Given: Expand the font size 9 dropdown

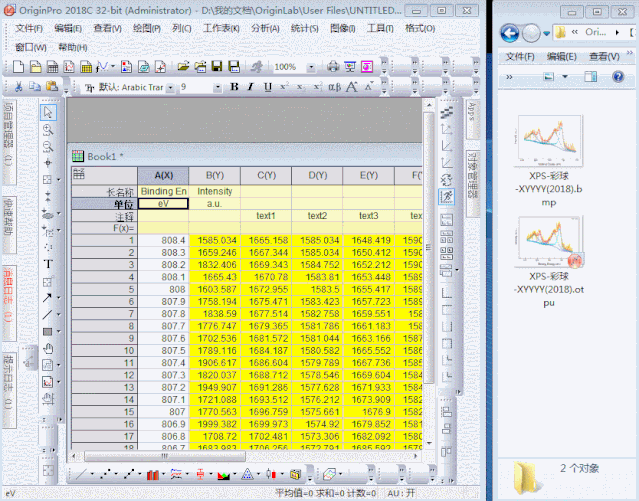Looking at the screenshot, I should [219, 87].
